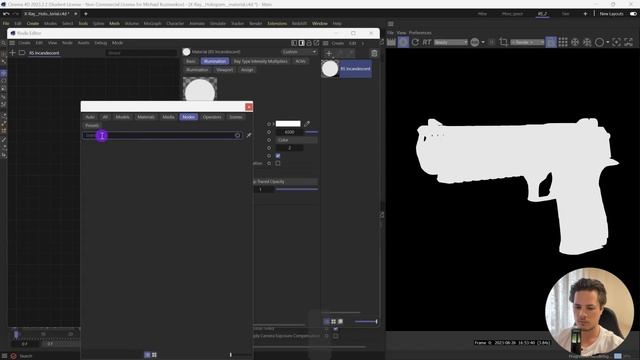The width and height of the screenshot is (640, 360).
Task: Click the last expand icon in render view toolbar
Action: (x=629, y=42)
